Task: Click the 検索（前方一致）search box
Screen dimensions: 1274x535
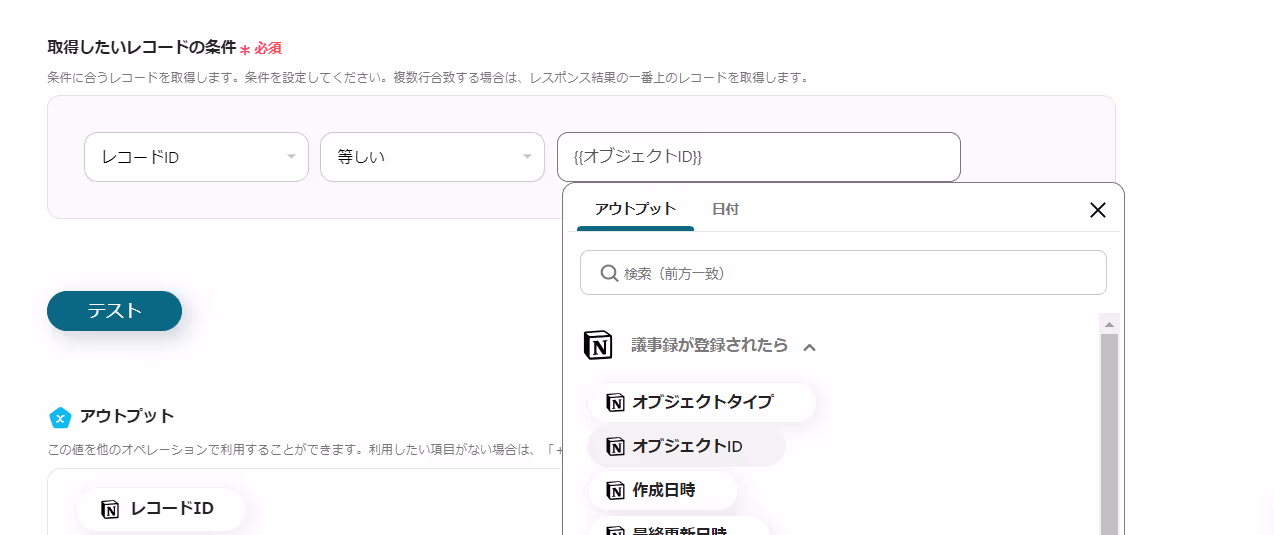Action: coord(843,273)
